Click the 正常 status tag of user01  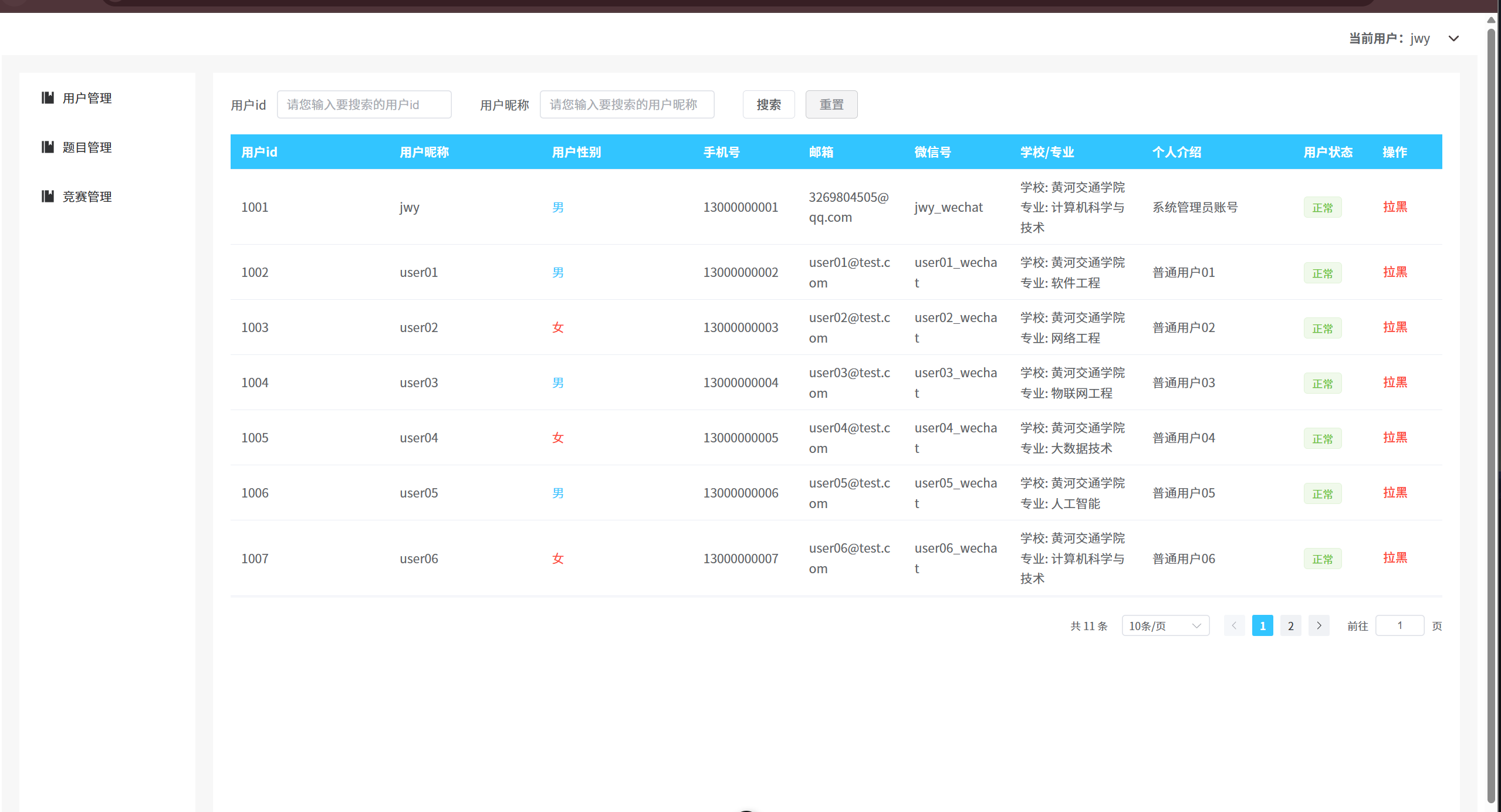(x=1322, y=273)
